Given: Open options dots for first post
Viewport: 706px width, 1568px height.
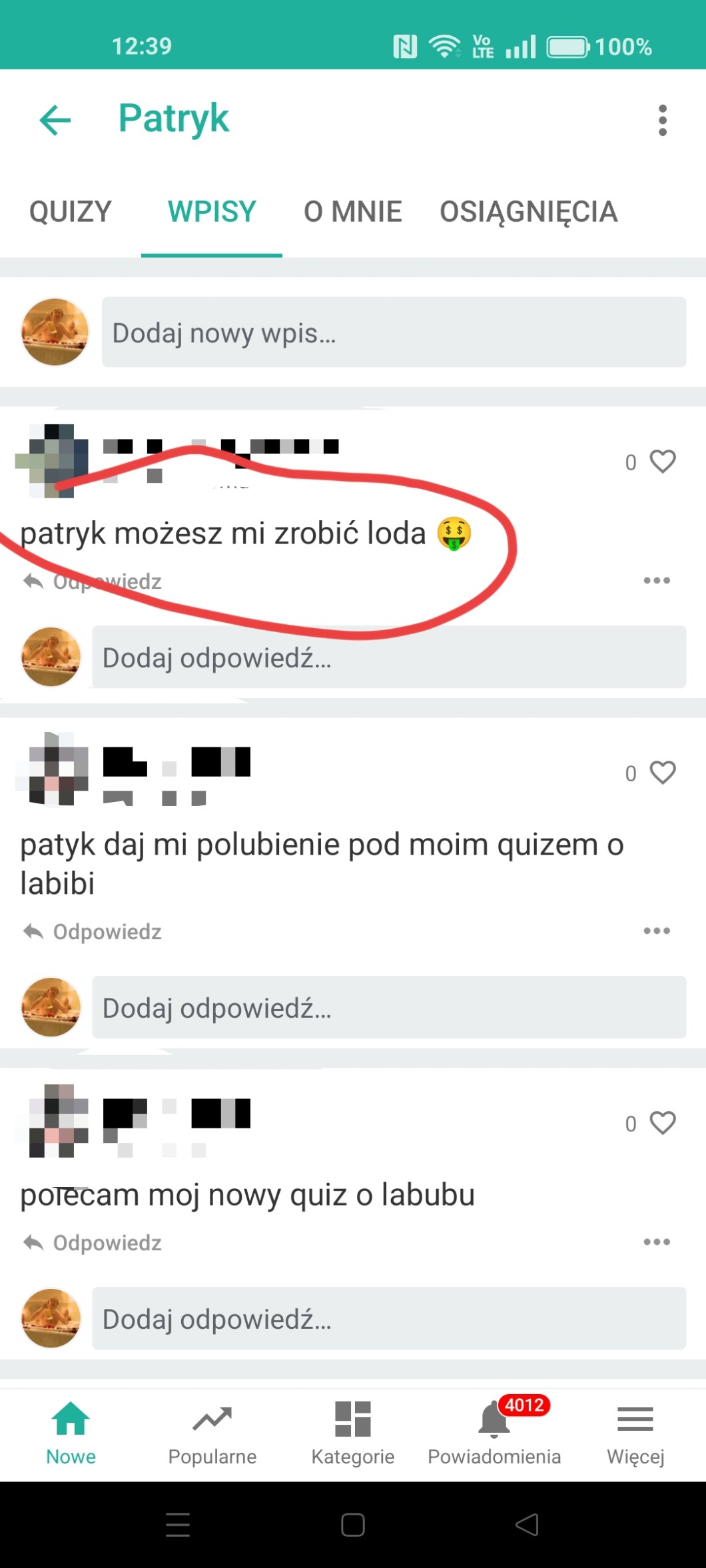Looking at the screenshot, I should pyautogui.click(x=657, y=580).
